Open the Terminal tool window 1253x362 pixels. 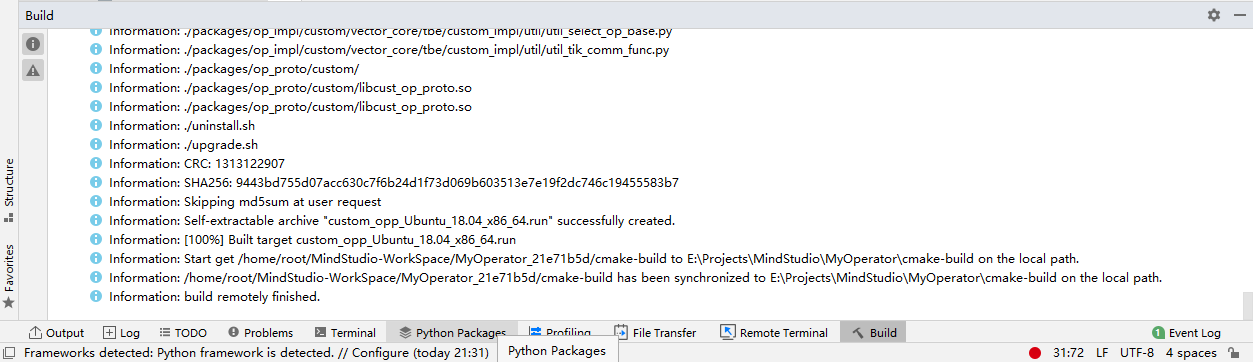tap(345, 333)
